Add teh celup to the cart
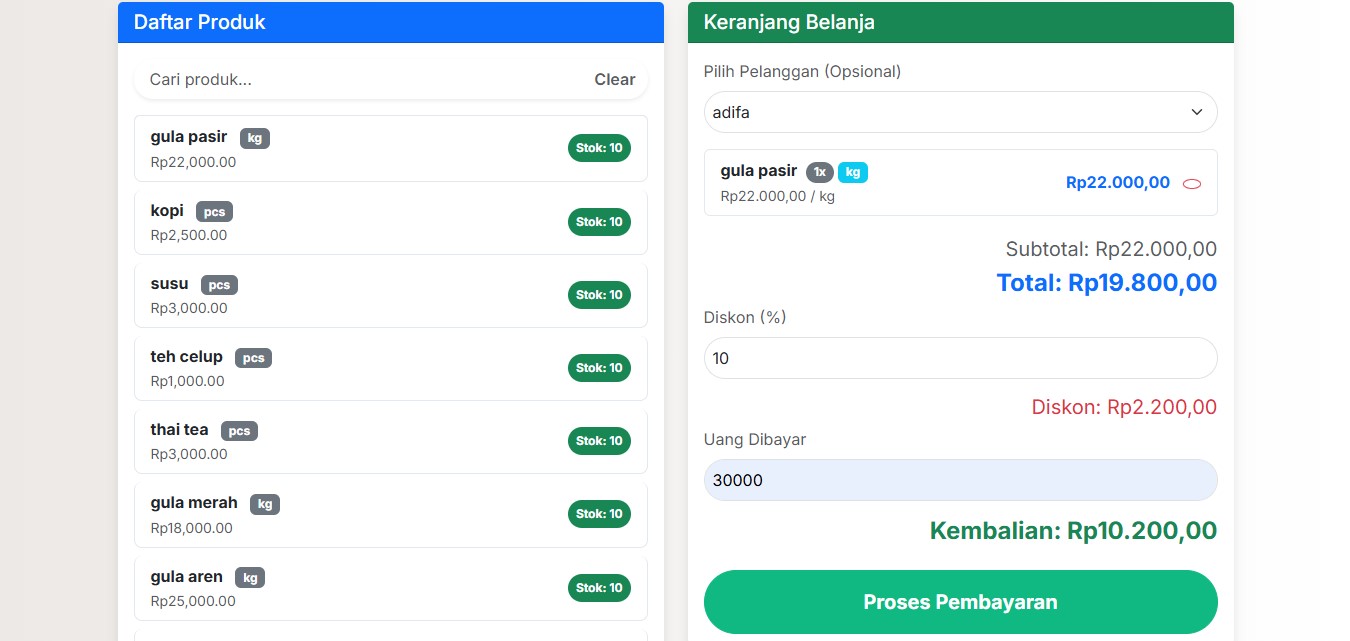The width and height of the screenshot is (1350, 641). (390, 367)
